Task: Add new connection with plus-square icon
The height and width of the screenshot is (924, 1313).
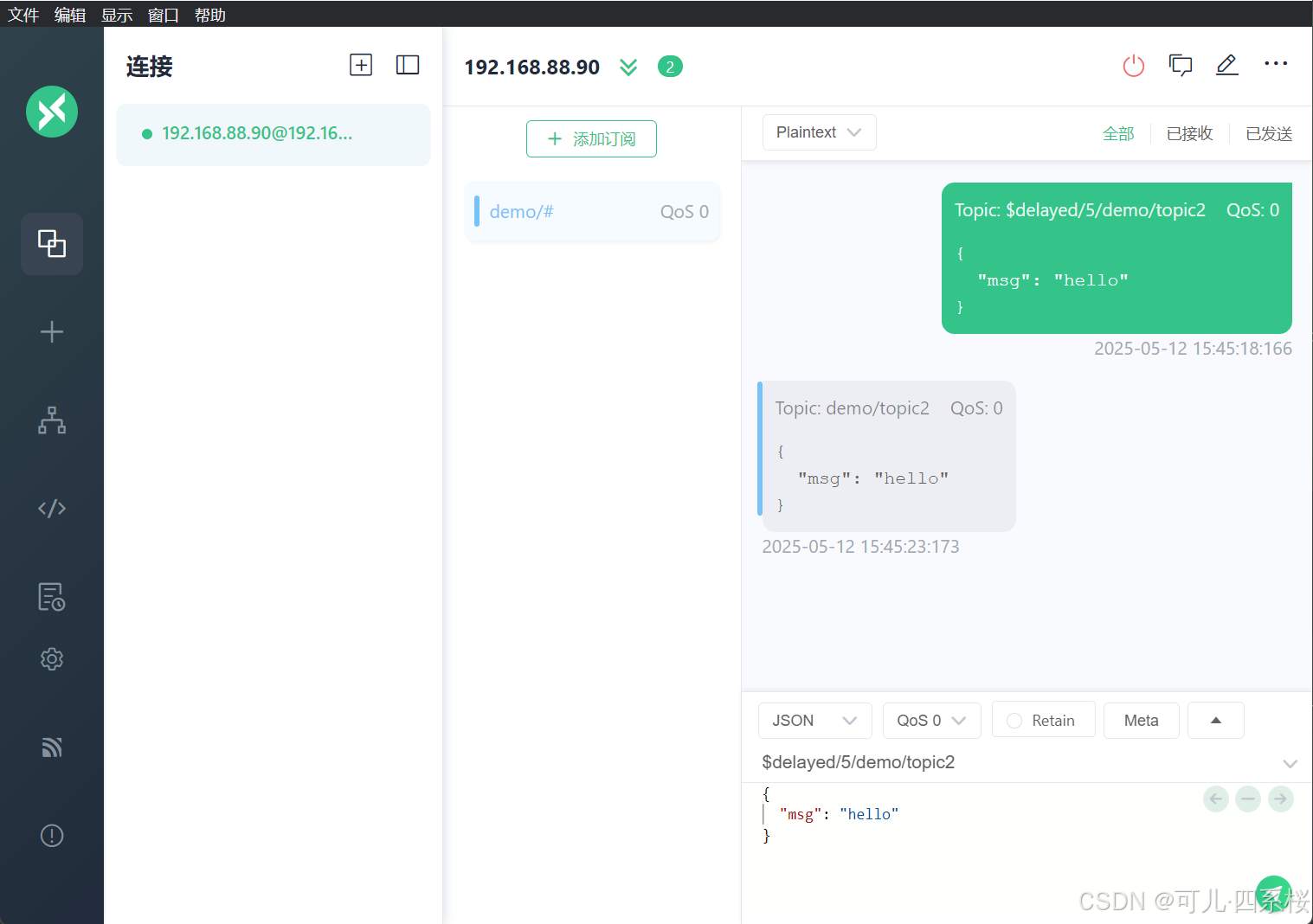Action: tap(361, 65)
